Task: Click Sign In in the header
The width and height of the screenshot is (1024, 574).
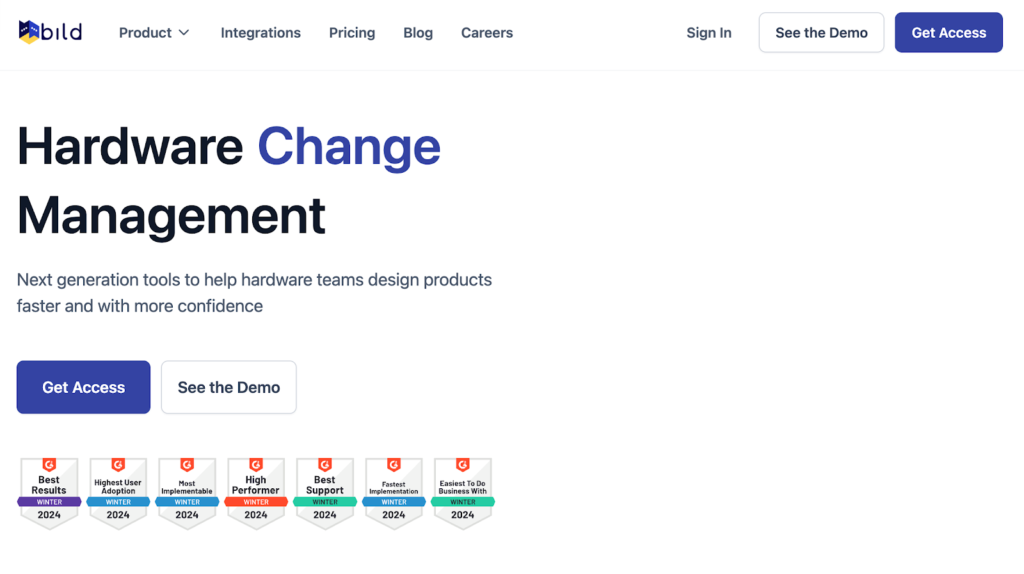Action: coord(709,33)
